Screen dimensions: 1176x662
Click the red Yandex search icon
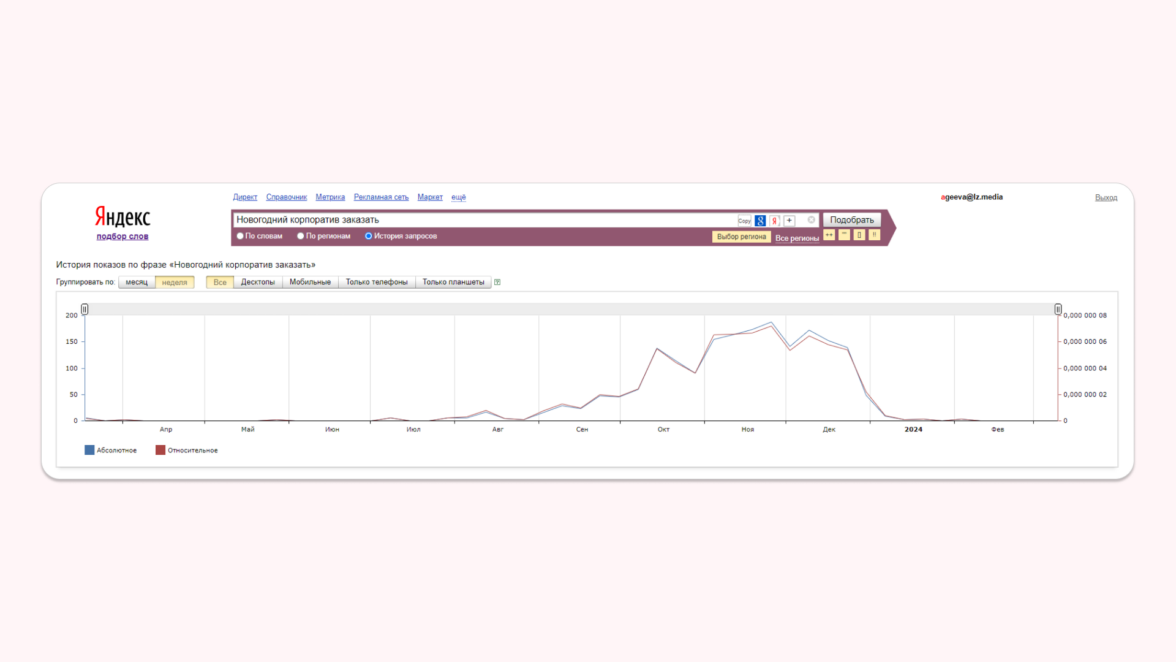(x=774, y=221)
